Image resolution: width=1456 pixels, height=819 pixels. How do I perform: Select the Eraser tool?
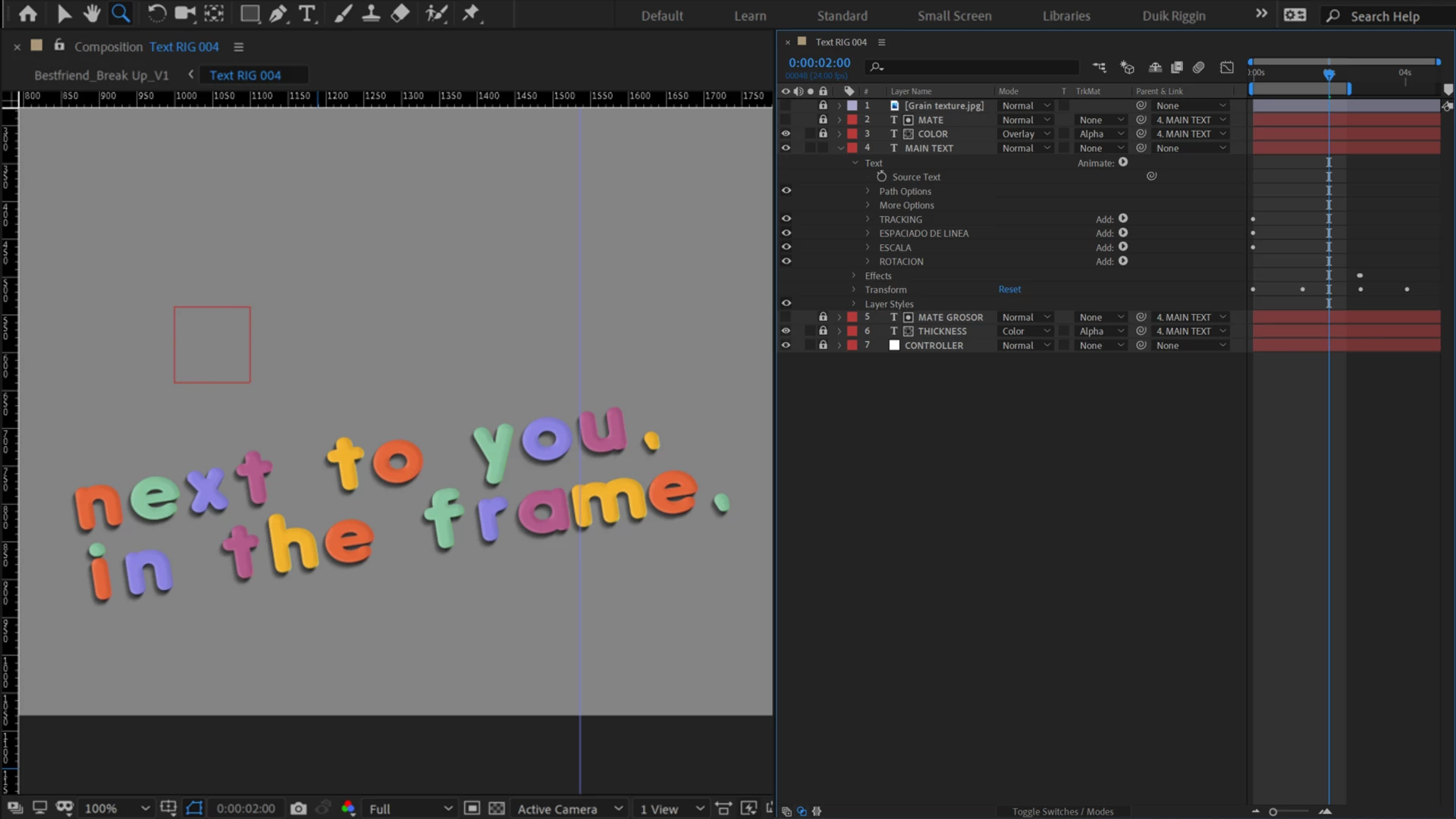click(x=400, y=14)
